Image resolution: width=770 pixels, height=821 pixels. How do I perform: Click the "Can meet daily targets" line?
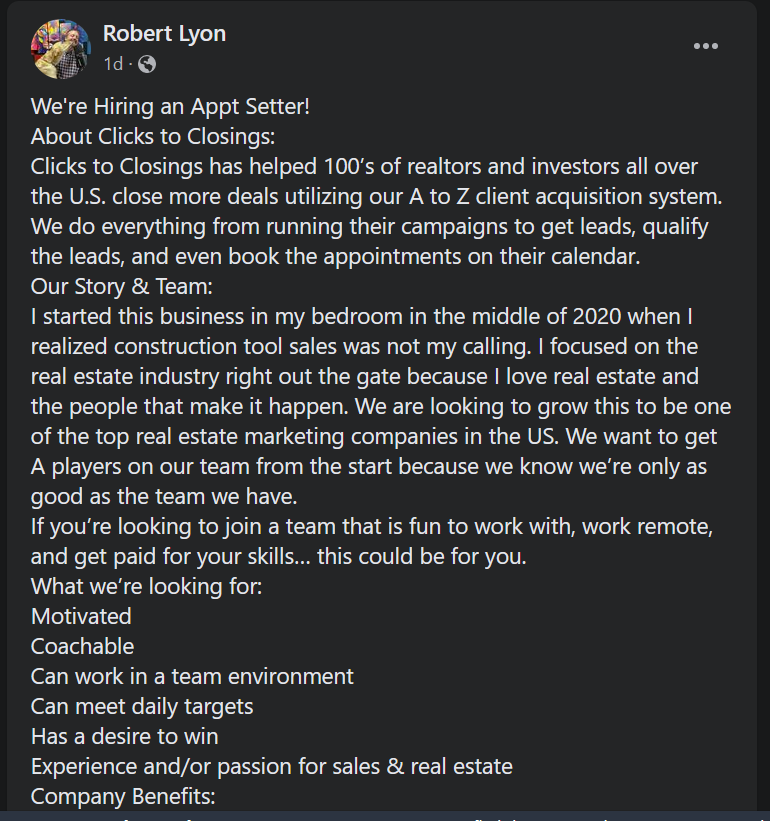pyautogui.click(x=142, y=707)
